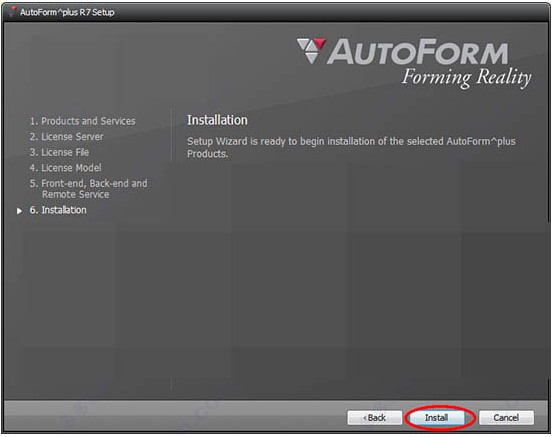Screen dimensions: 553x437
Task: Click the AutoForm icon in title bar
Action: pyautogui.click(x=13, y=11)
